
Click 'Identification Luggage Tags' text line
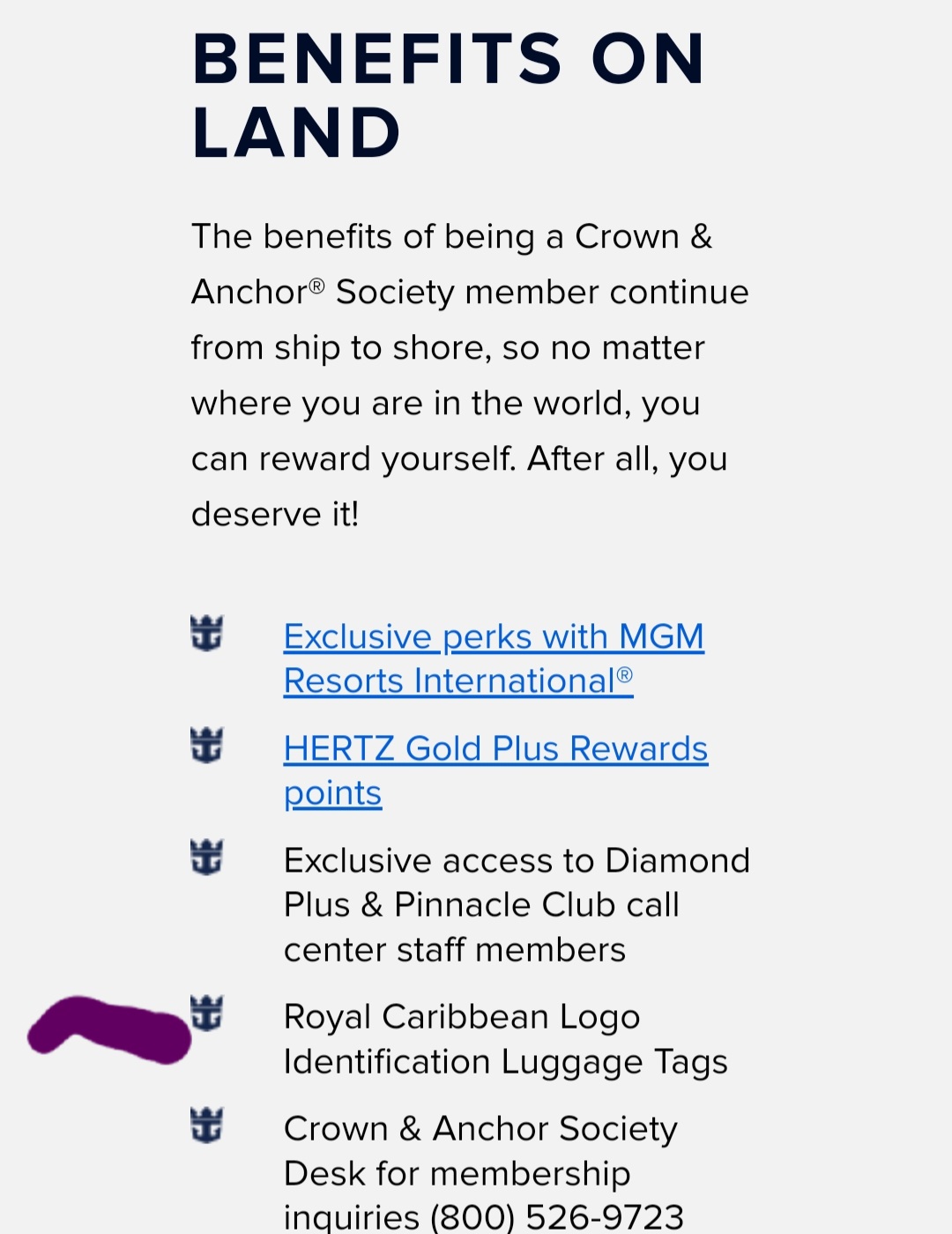pyautogui.click(x=506, y=1062)
